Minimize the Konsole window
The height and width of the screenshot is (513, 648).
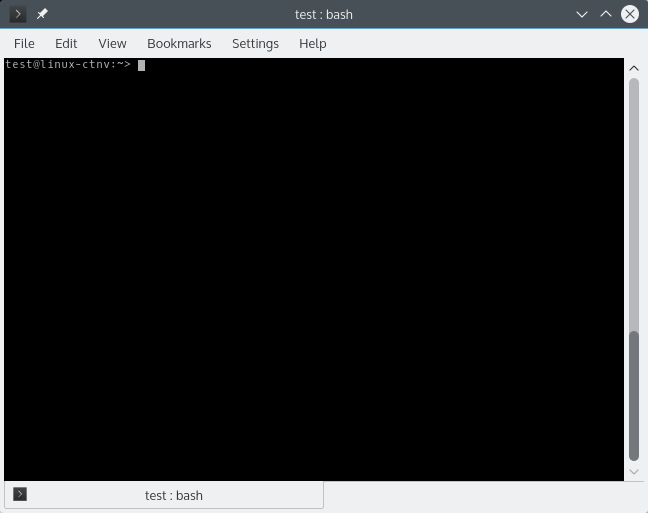583,14
